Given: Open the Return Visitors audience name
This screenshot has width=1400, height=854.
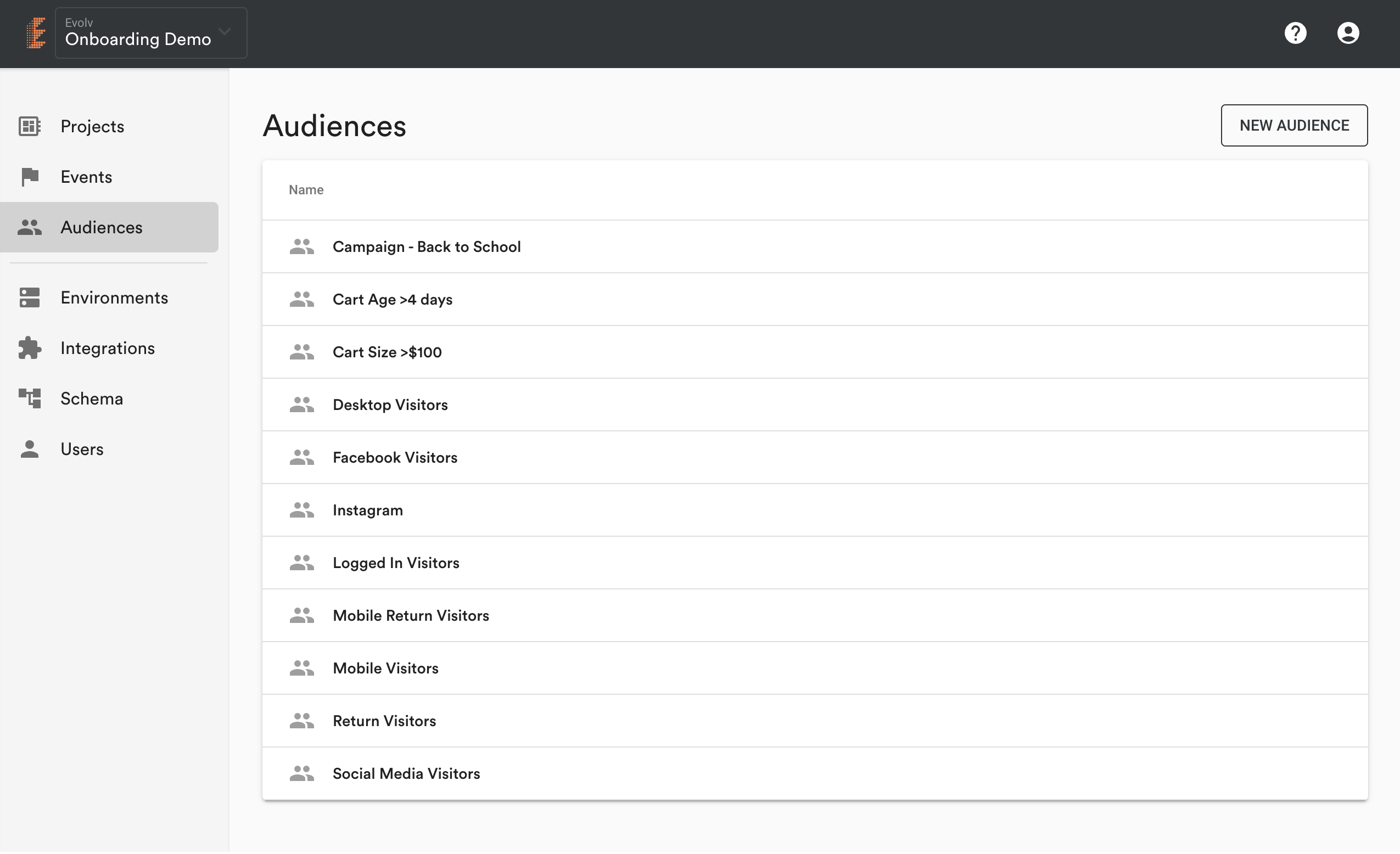Looking at the screenshot, I should (x=385, y=722).
